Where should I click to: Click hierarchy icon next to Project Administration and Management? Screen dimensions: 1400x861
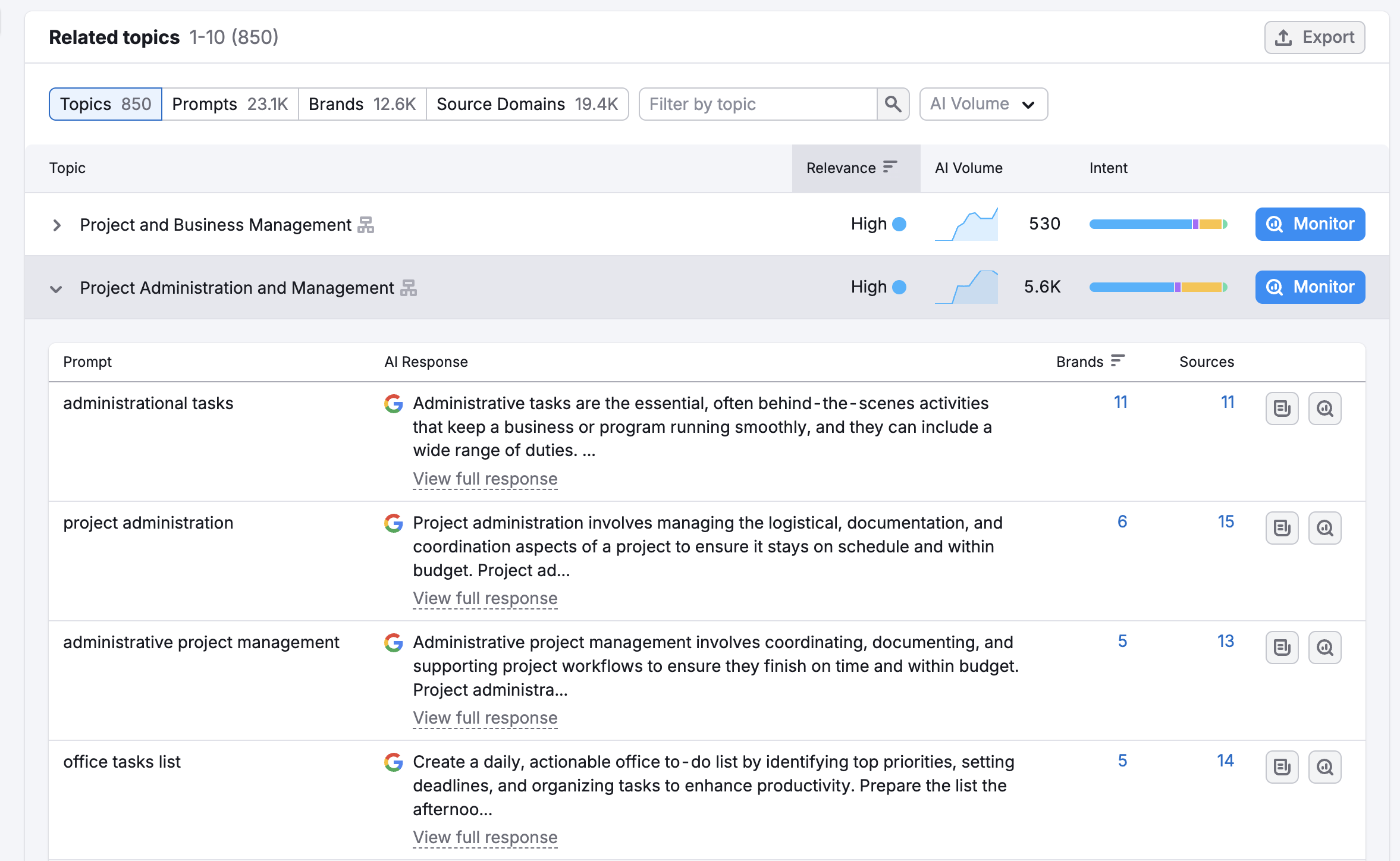click(x=409, y=288)
